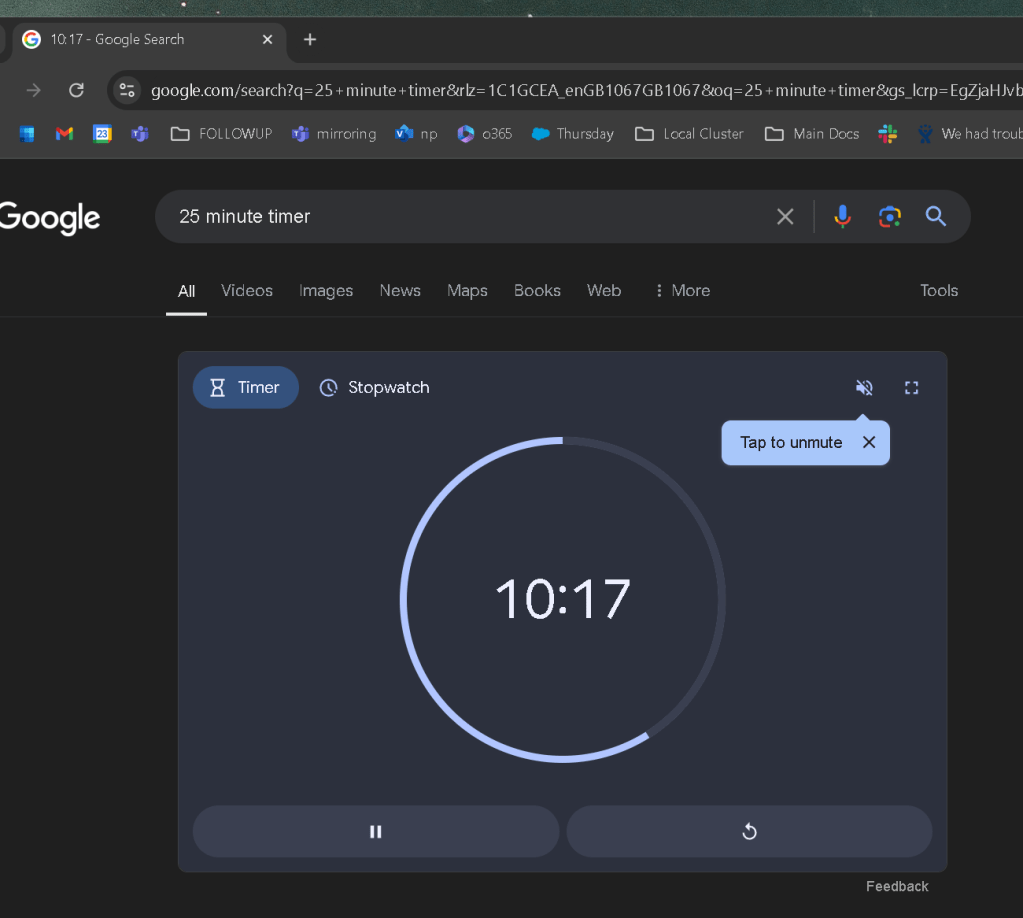Open the Google Calendar bookmark

tap(102, 134)
